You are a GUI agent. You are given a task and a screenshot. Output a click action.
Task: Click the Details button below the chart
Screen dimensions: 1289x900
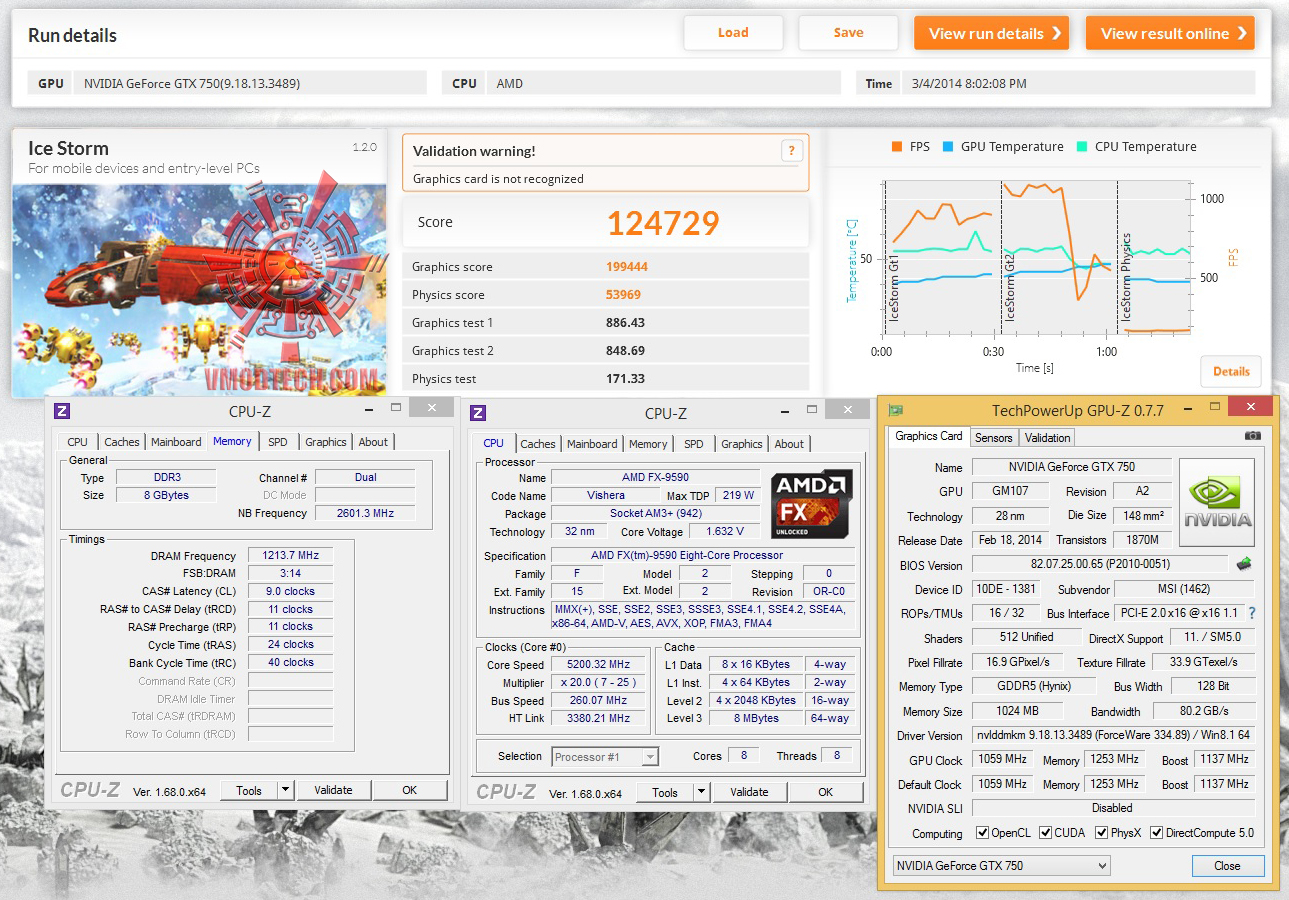point(1231,371)
